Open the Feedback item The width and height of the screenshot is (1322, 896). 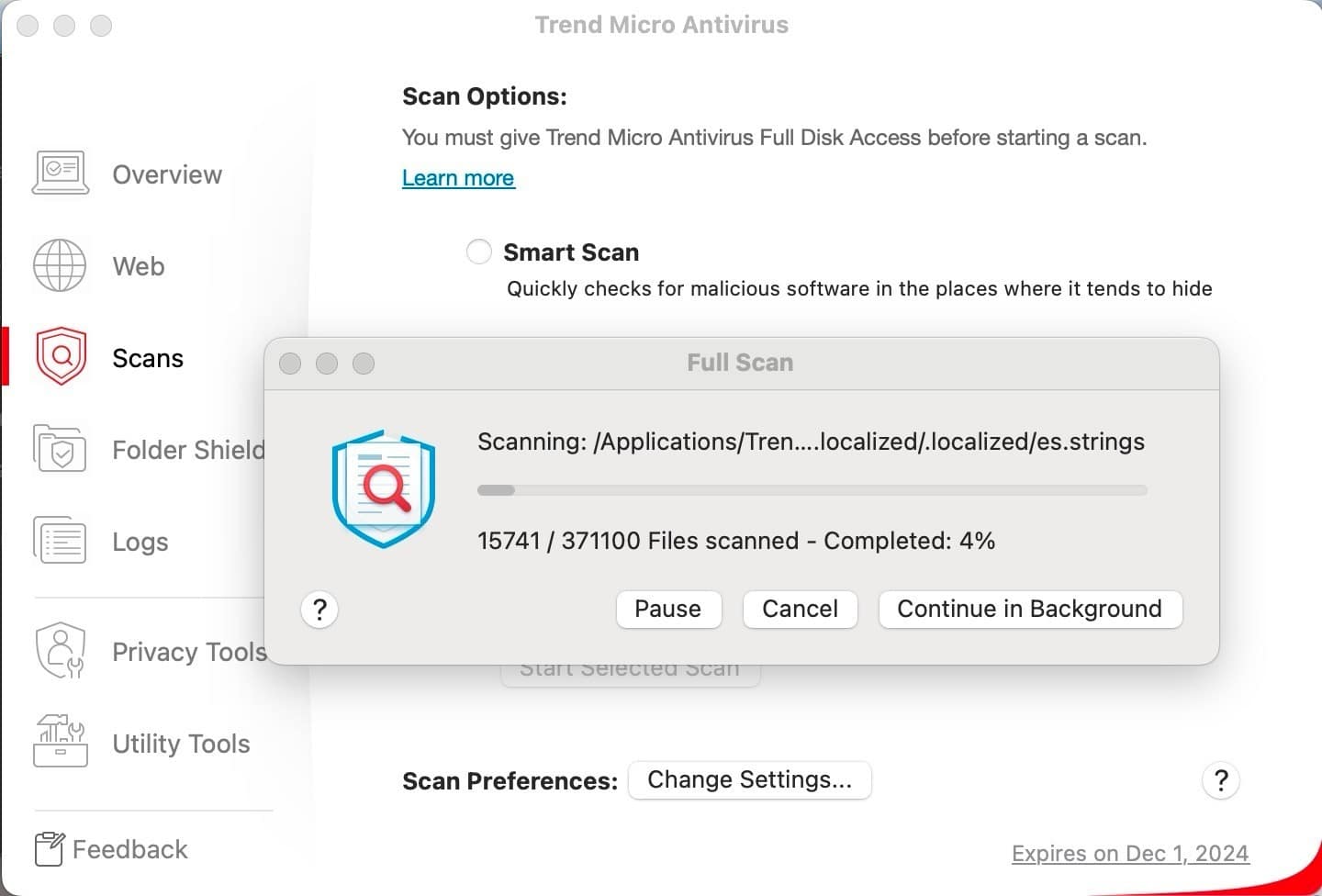(129, 849)
